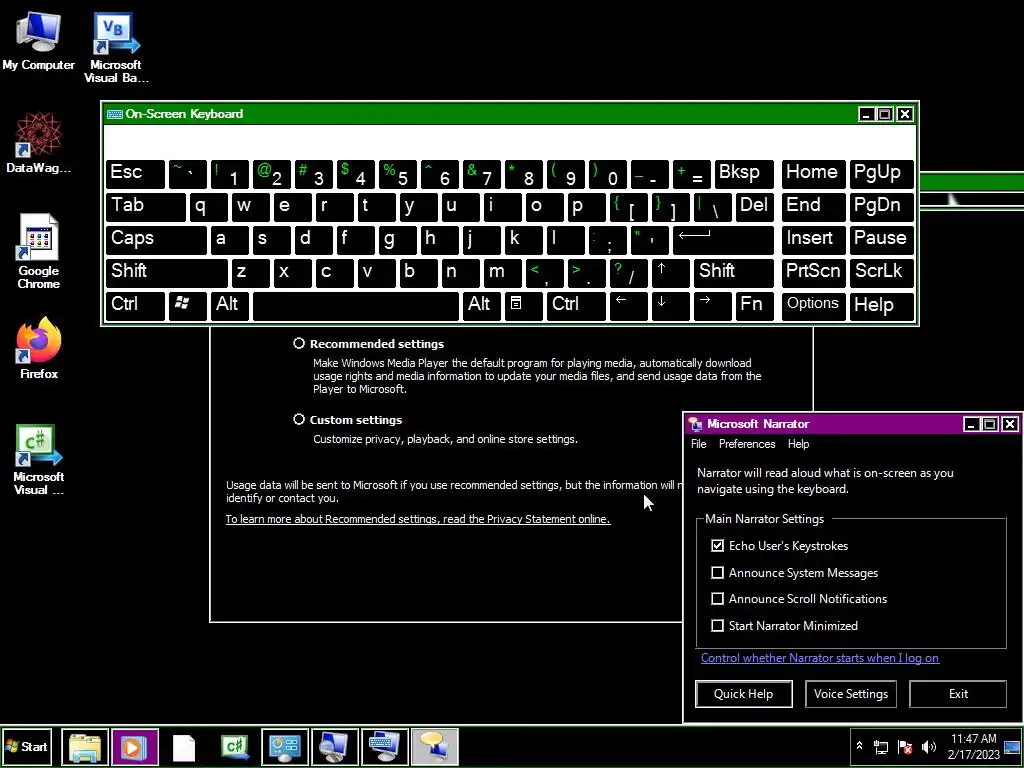Select Recommended settings radio button
The width and height of the screenshot is (1024, 768).
point(299,344)
